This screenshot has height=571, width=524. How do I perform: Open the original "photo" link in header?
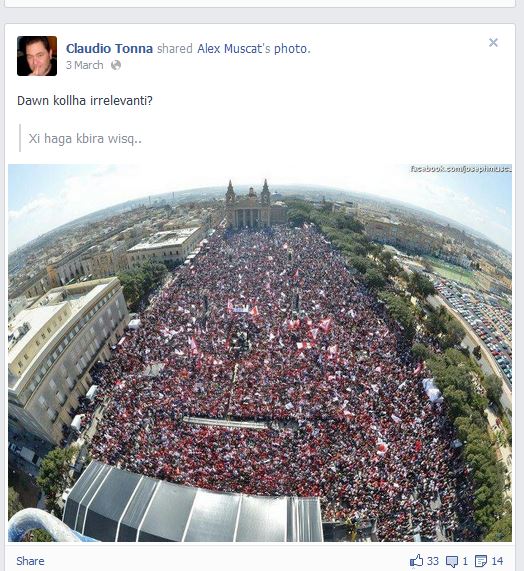pos(291,48)
